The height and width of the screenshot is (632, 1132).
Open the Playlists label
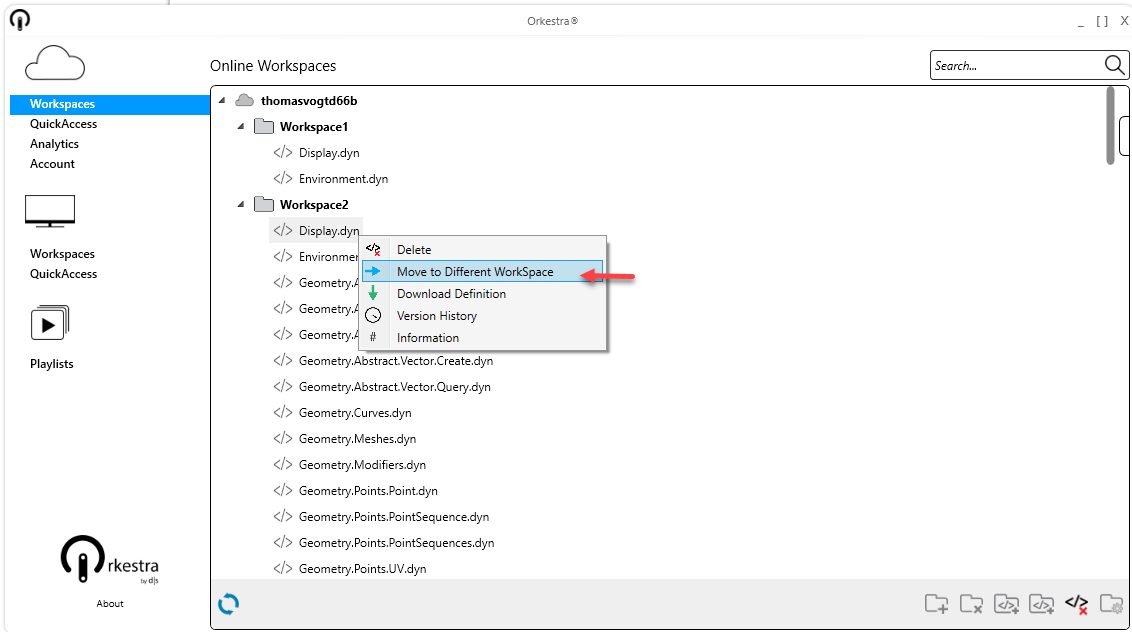[51, 364]
